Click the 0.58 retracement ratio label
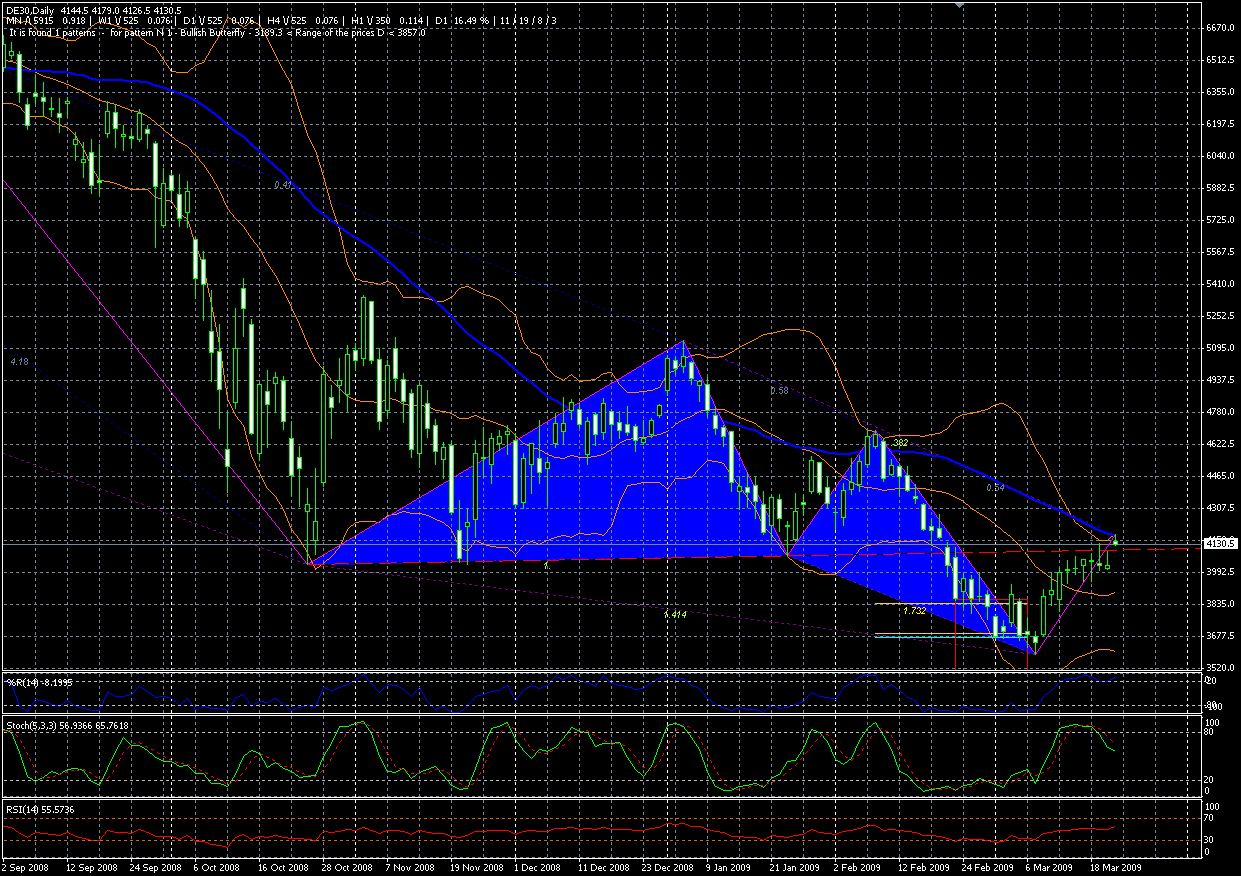Viewport: 1241px width, 876px height. click(780, 391)
